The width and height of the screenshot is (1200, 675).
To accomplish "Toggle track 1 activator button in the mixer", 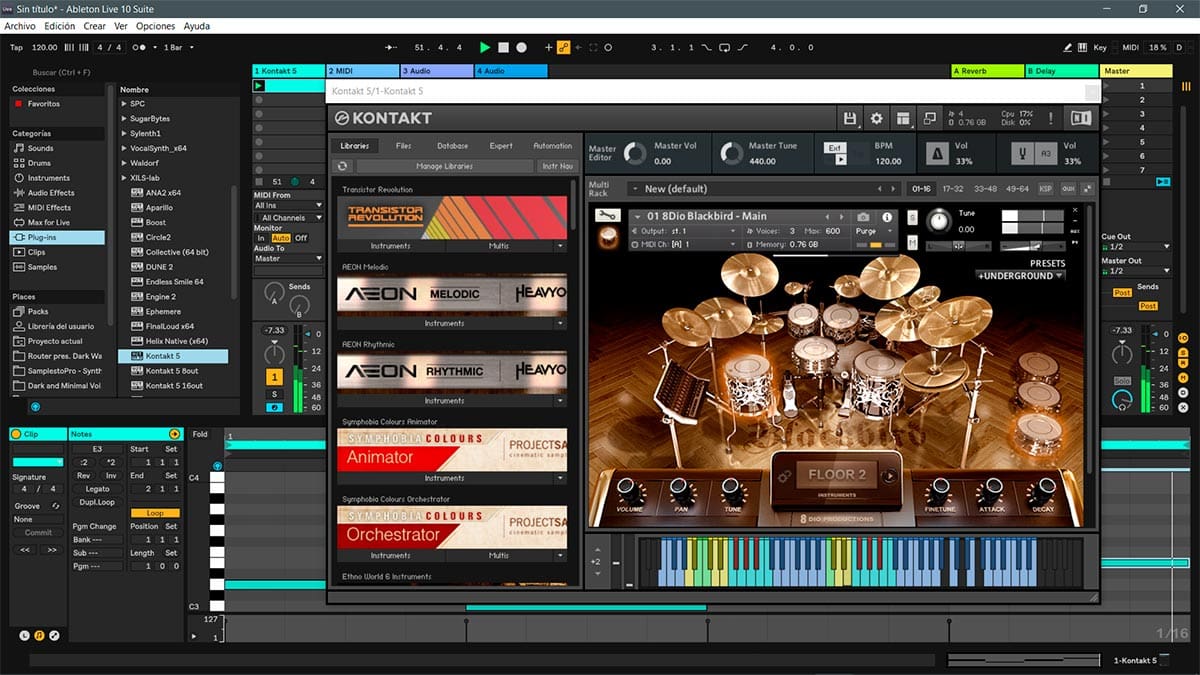I will pyautogui.click(x=274, y=377).
